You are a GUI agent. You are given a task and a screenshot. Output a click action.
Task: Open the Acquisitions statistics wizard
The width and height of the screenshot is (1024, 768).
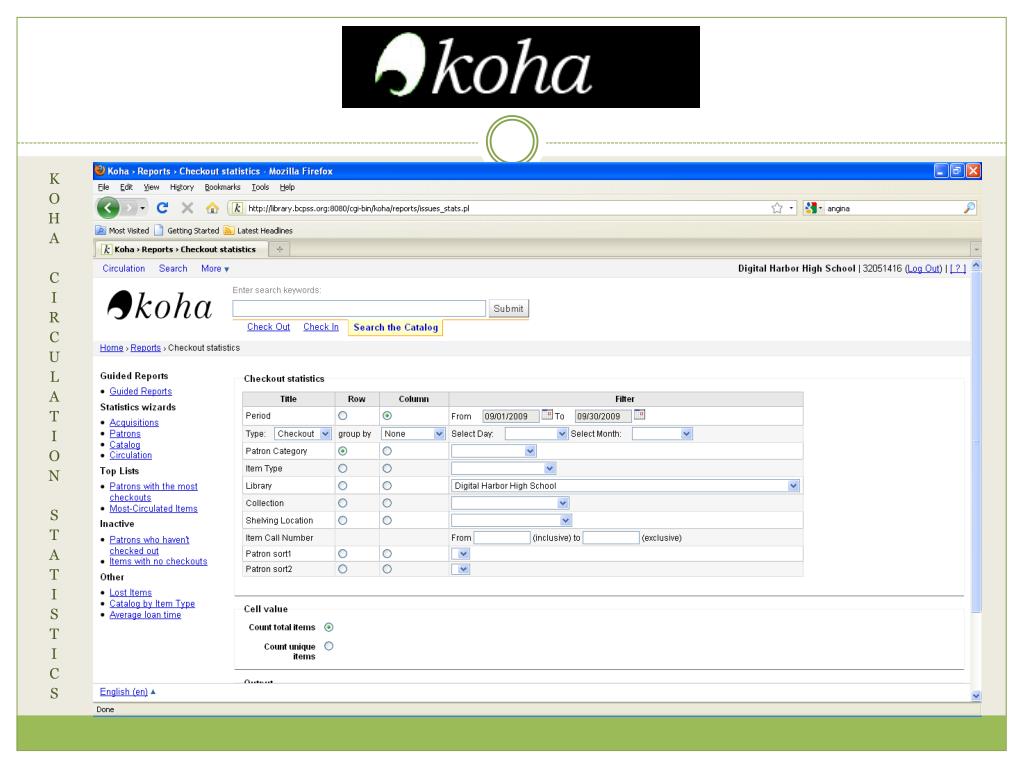point(134,423)
